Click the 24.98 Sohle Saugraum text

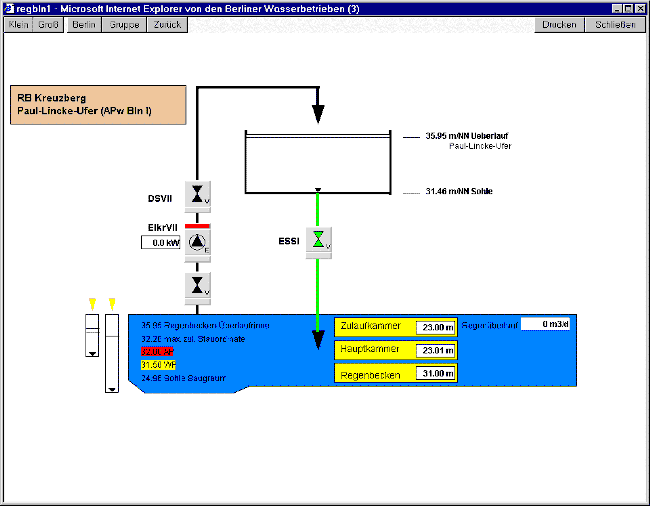click(184, 378)
